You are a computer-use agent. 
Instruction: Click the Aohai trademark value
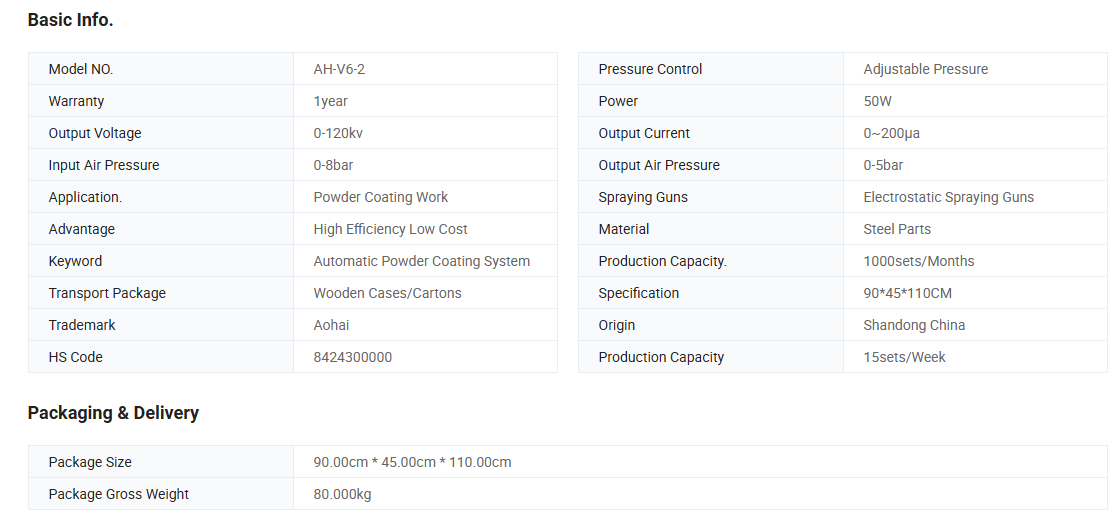click(x=332, y=325)
